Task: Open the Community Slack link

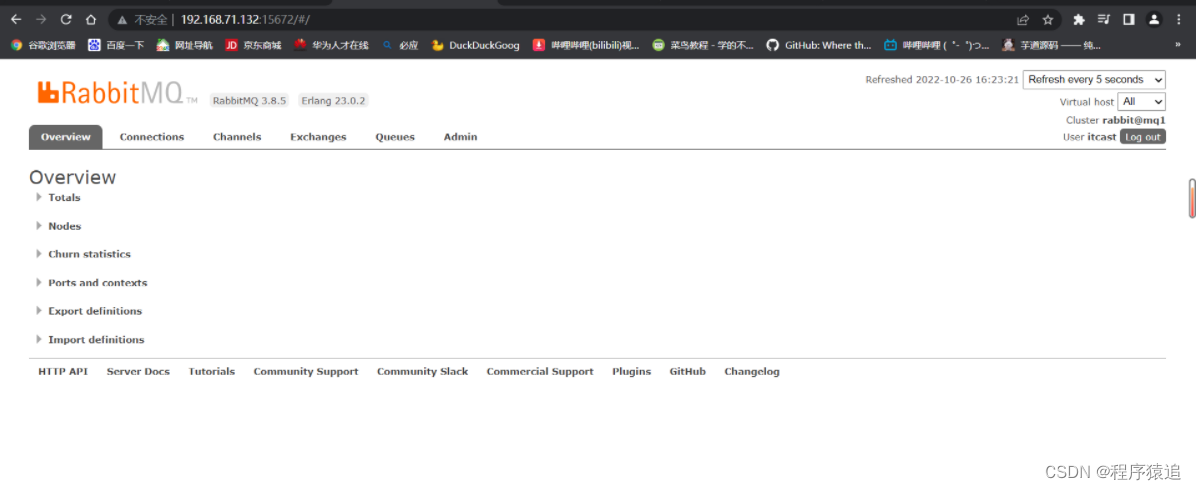Action: [423, 372]
